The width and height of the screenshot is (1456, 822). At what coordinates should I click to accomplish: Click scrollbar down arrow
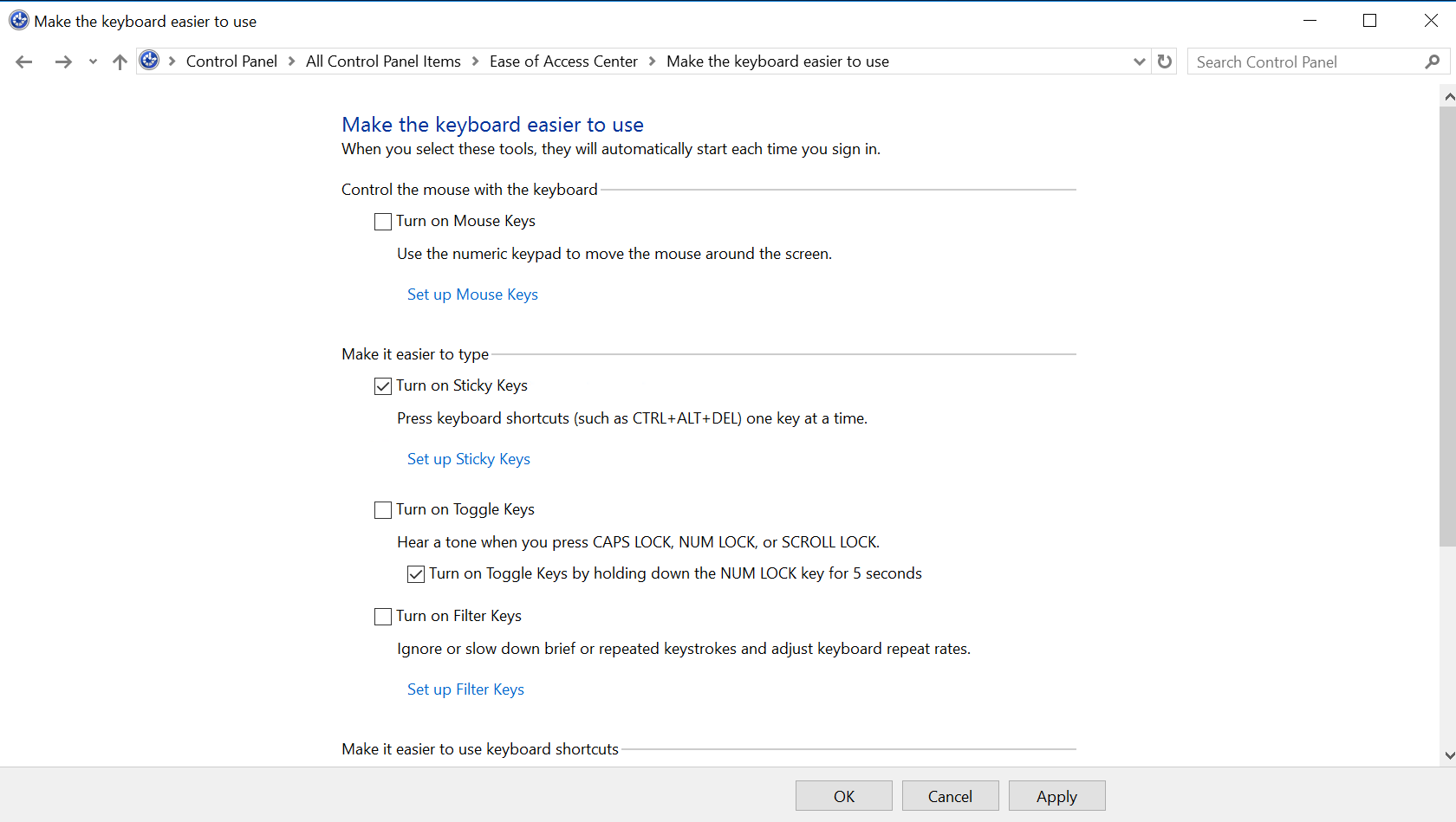tap(1448, 755)
